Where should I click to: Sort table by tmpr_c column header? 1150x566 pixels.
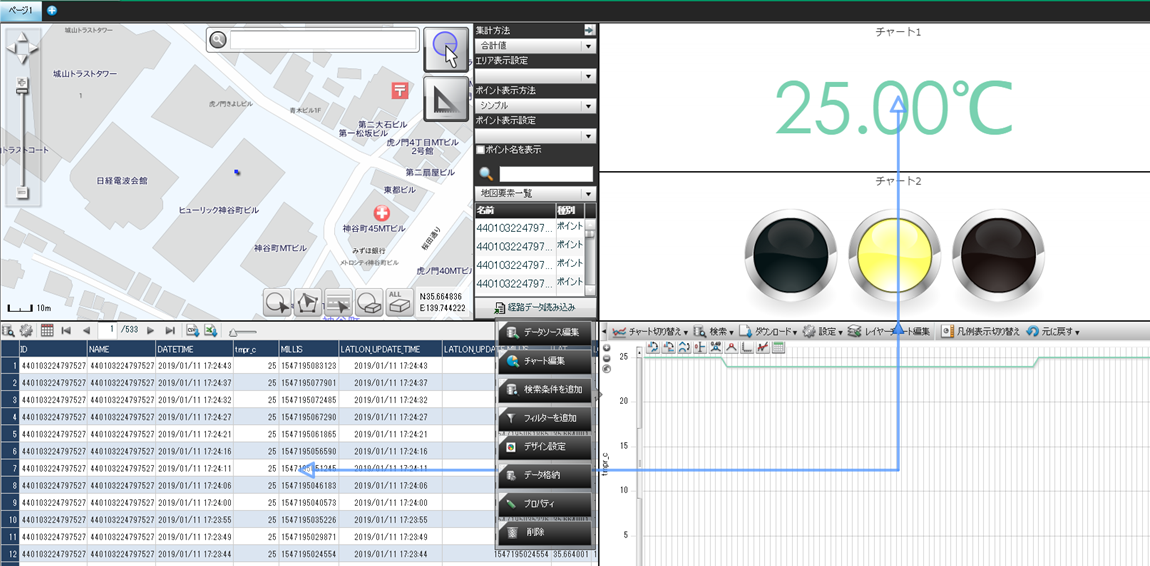click(255, 349)
